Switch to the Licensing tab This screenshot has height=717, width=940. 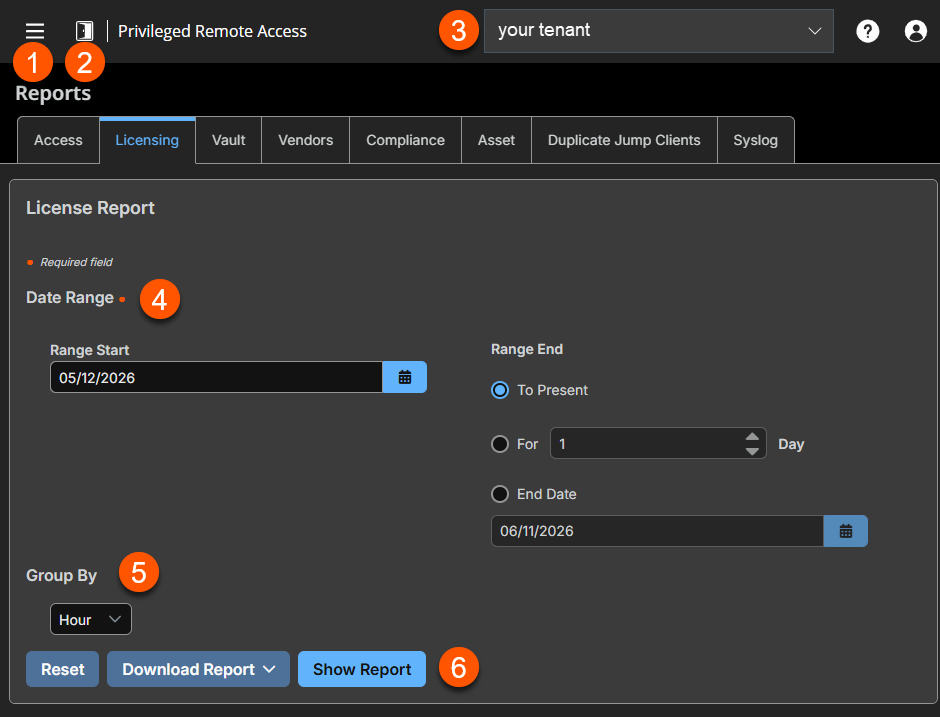[147, 140]
